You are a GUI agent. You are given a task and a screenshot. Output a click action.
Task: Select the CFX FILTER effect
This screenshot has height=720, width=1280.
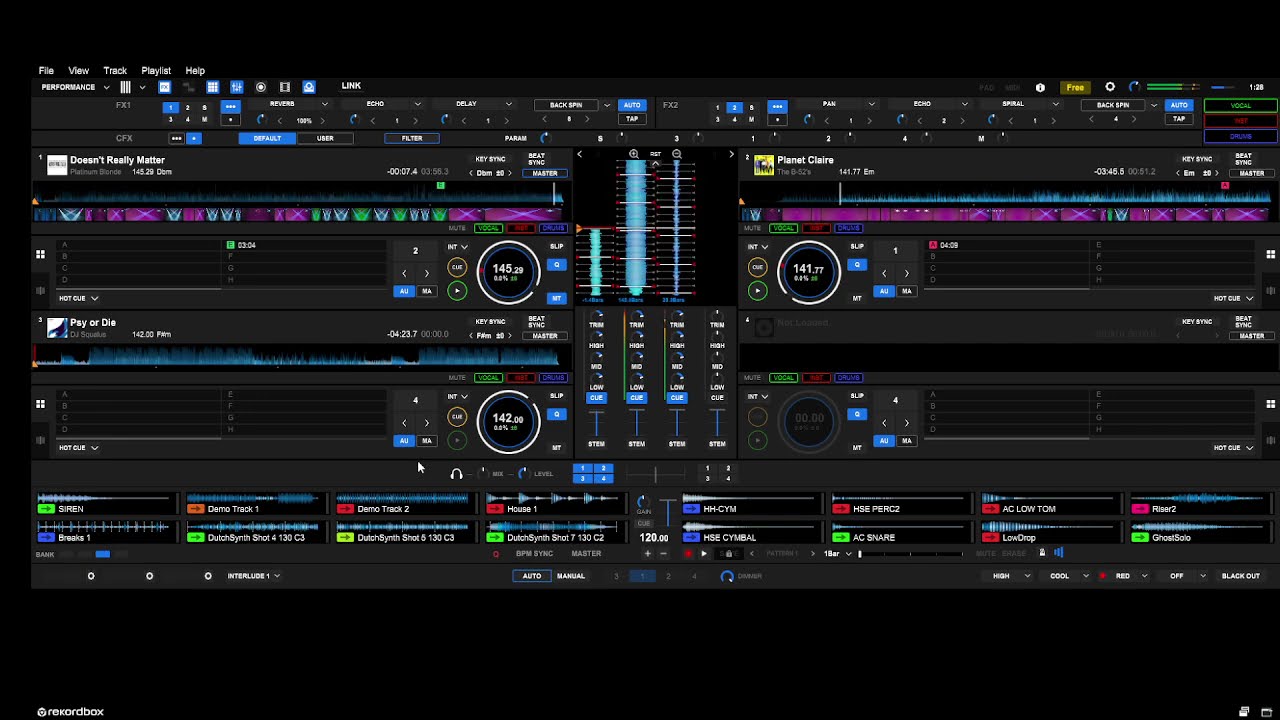[x=412, y=138]
